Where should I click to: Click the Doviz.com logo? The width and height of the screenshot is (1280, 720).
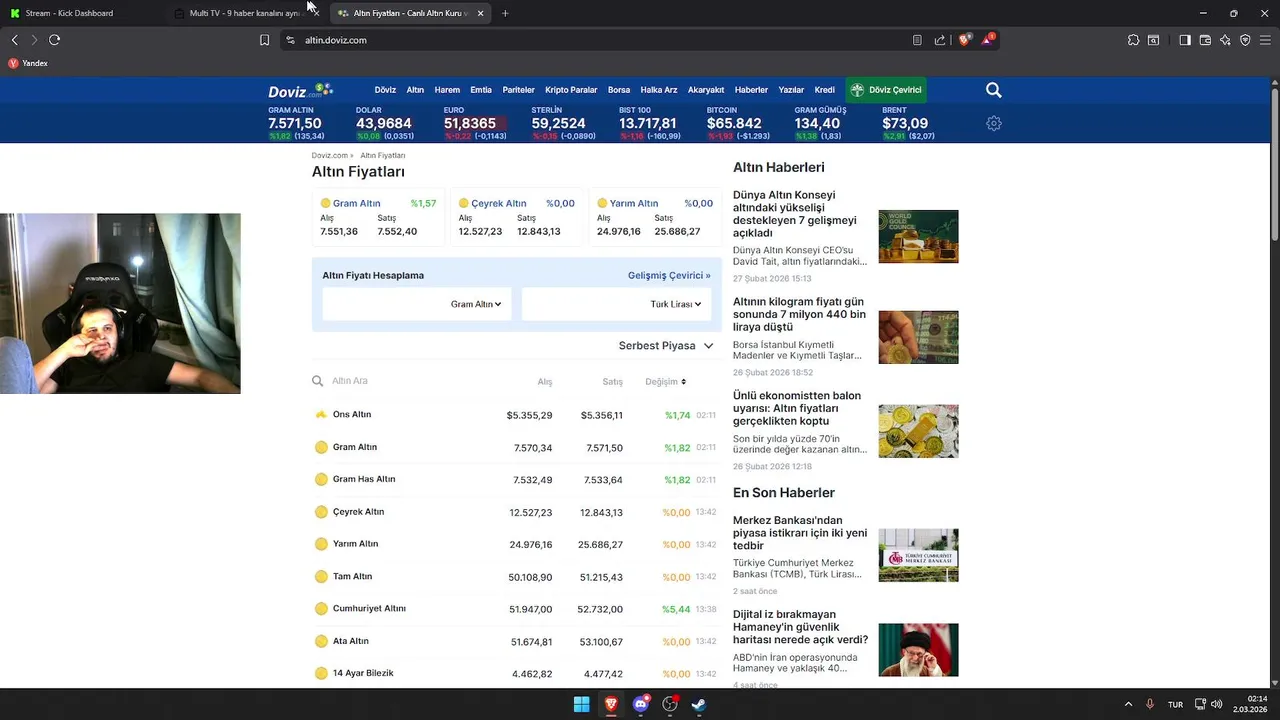(x=299, y=90)
